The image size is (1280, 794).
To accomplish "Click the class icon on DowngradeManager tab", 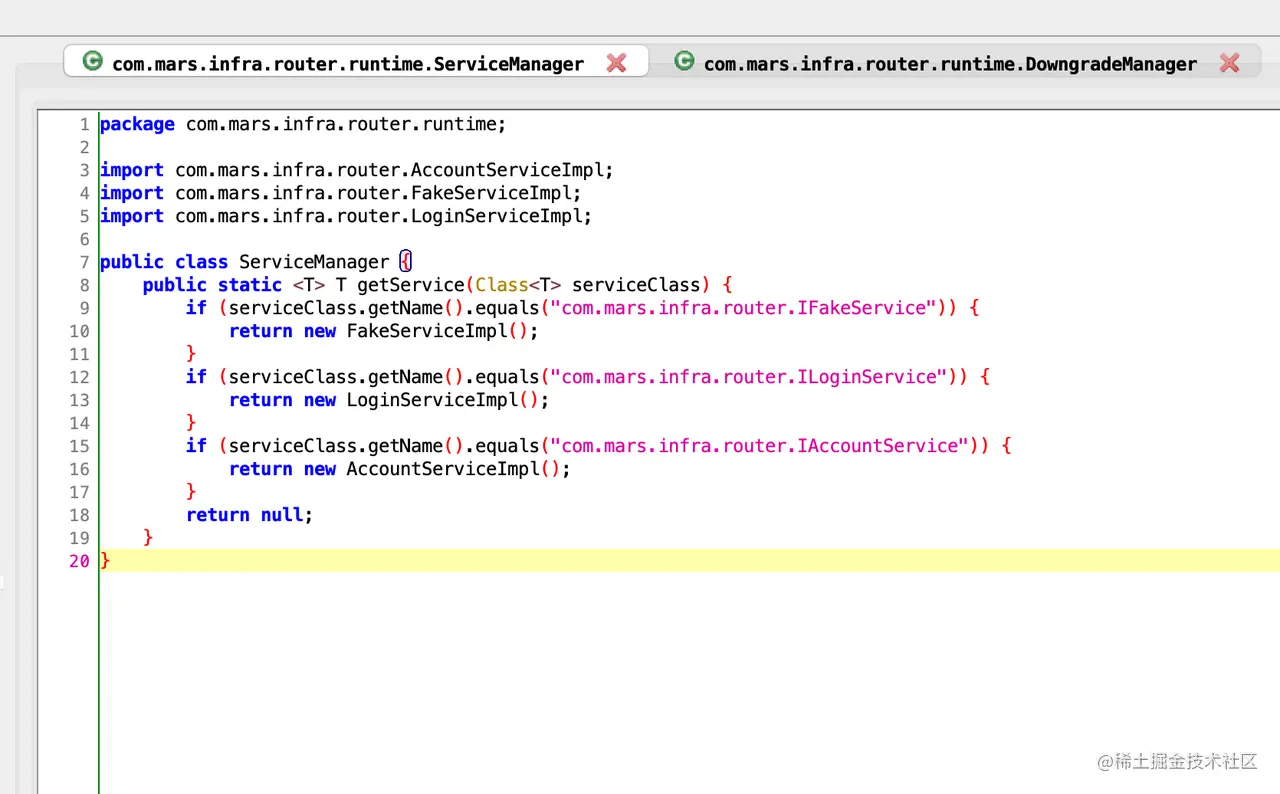I will click(x=684, y=61).
